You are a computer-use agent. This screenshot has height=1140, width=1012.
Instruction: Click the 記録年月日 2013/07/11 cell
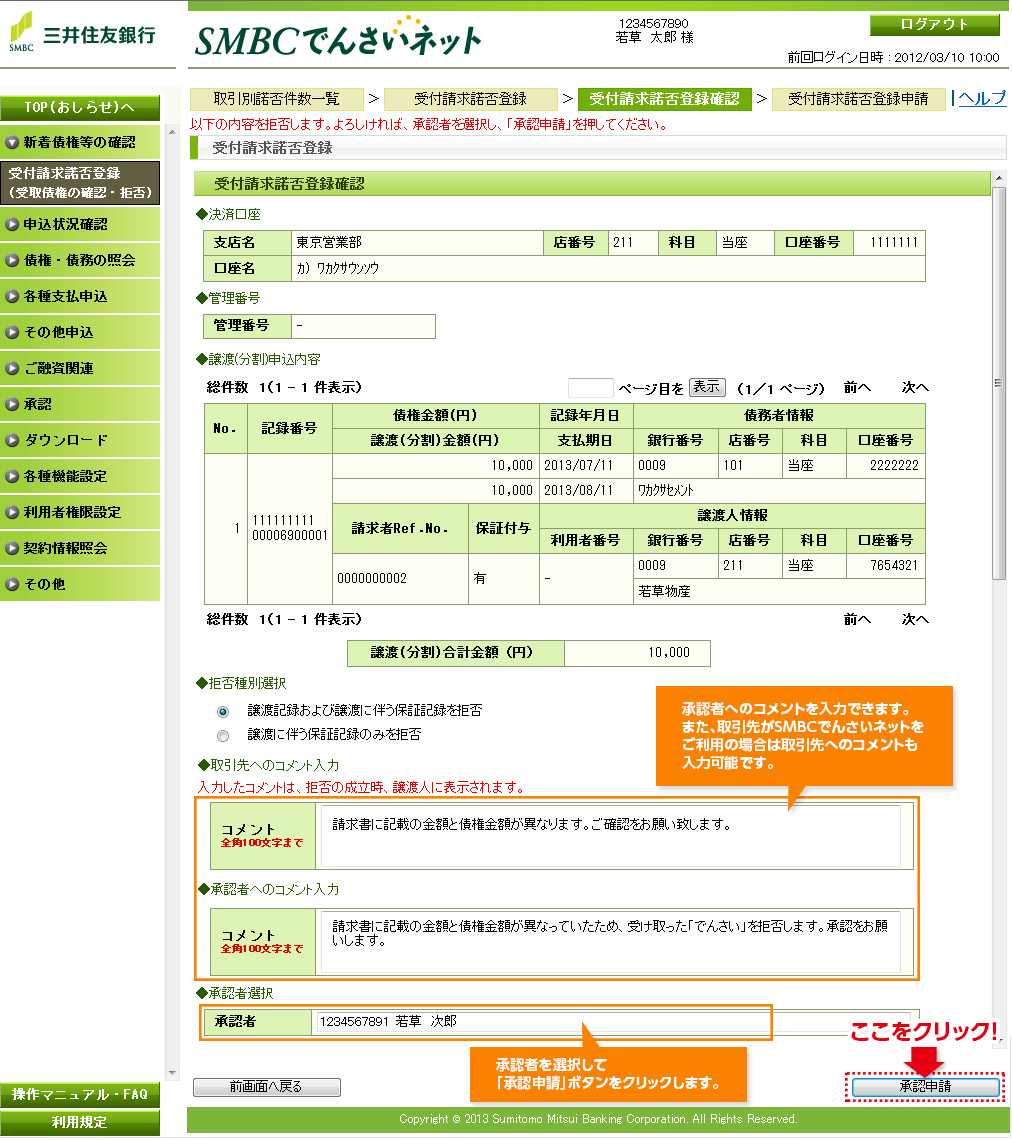[x=587, y=466]
